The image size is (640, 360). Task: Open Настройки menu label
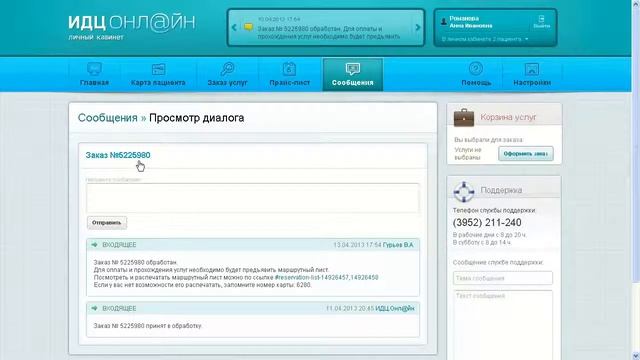click(532, 82)
